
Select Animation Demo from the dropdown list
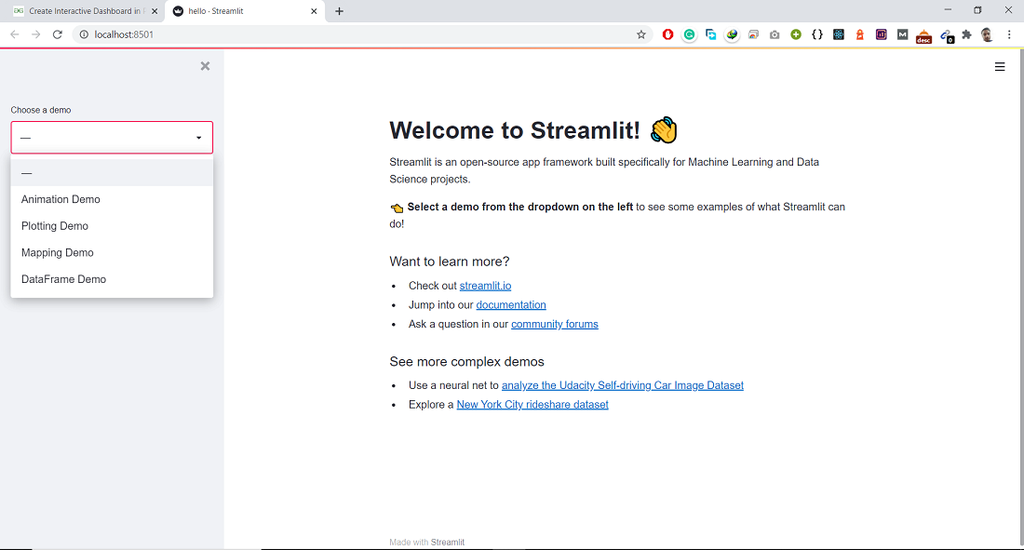point(112,199)
